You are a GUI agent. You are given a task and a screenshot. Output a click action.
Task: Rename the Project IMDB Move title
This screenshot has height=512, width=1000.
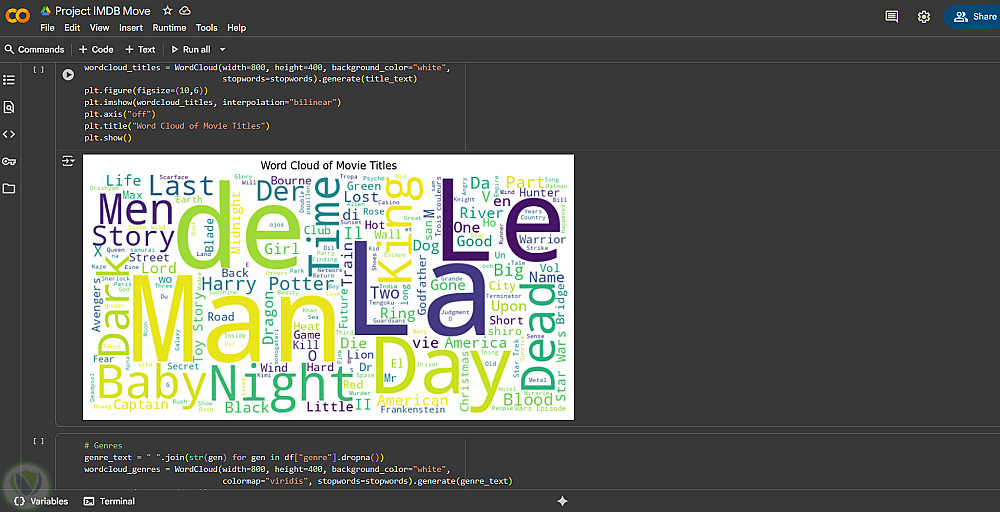103,11
